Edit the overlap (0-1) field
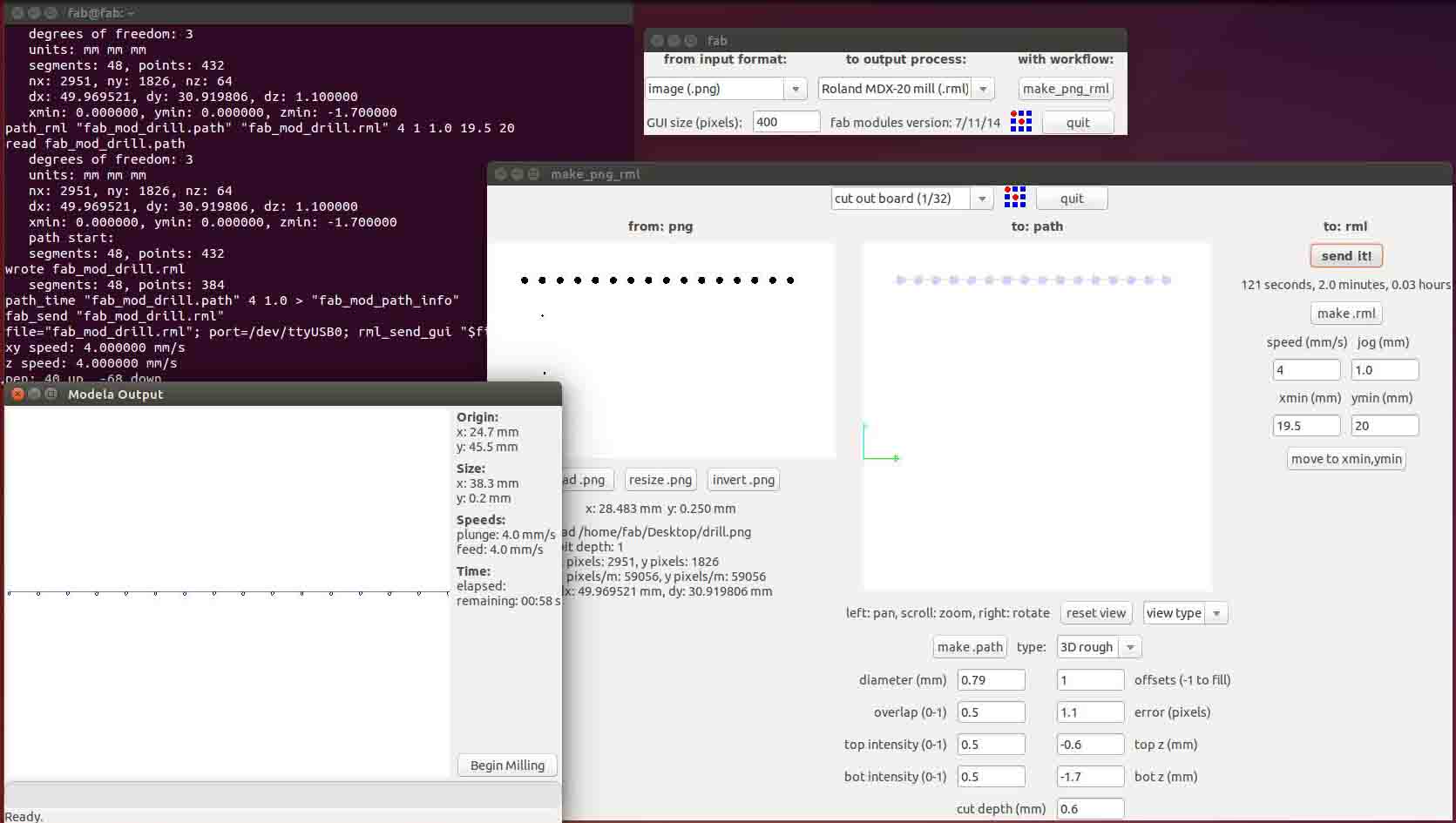This screenshot has height=823, width=1456. (x=991, y=712)
